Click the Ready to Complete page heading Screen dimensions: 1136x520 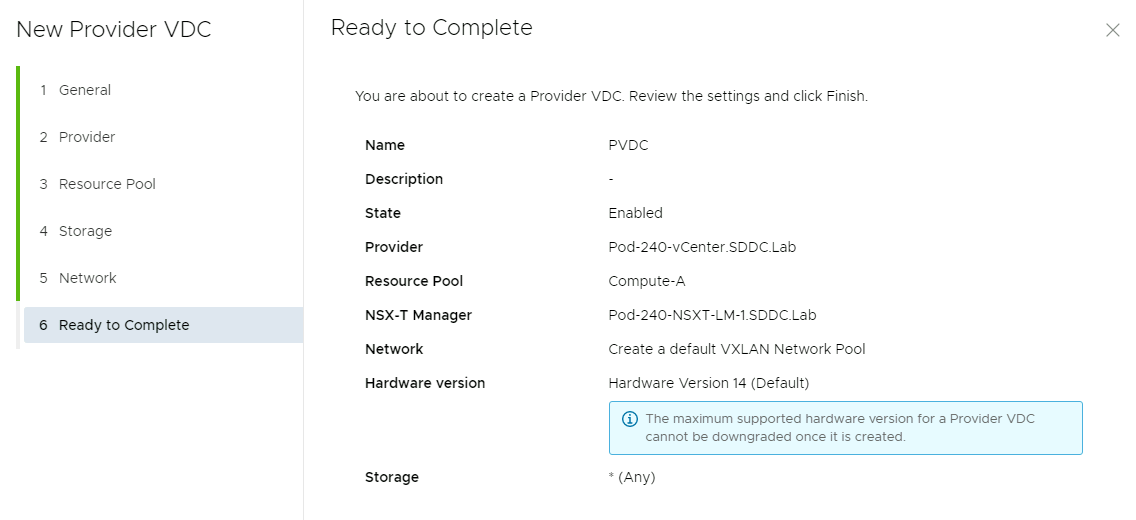pos(431,28)
